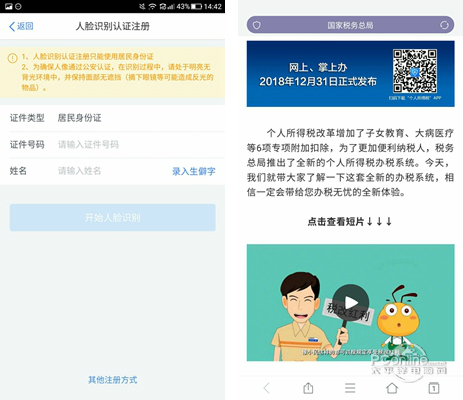This screenshot has width=463, height=400.
Task: Play the 税改红利 video
Action: 351,302
